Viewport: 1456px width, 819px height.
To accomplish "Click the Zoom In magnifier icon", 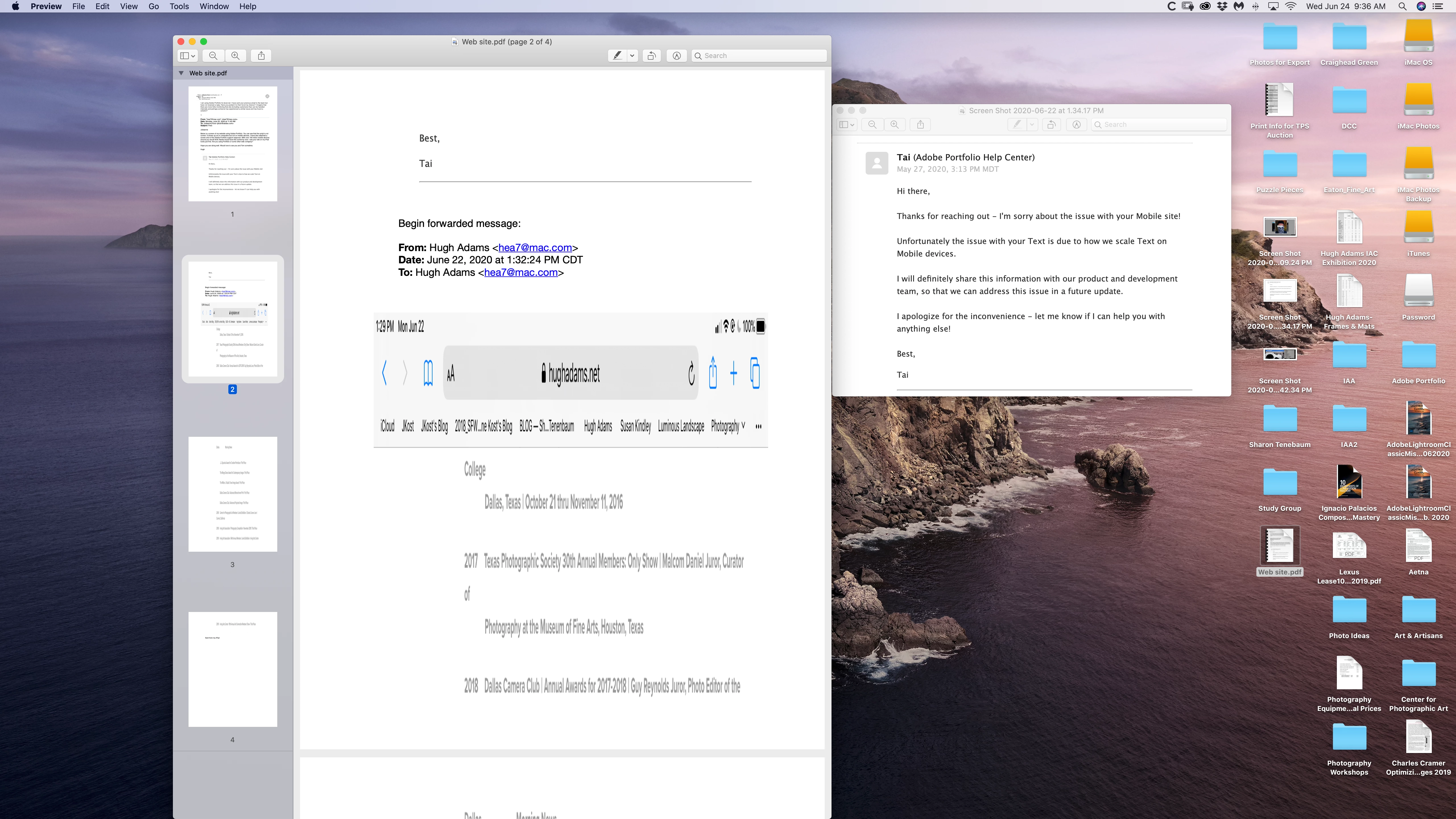I will [x=236, y=55].
